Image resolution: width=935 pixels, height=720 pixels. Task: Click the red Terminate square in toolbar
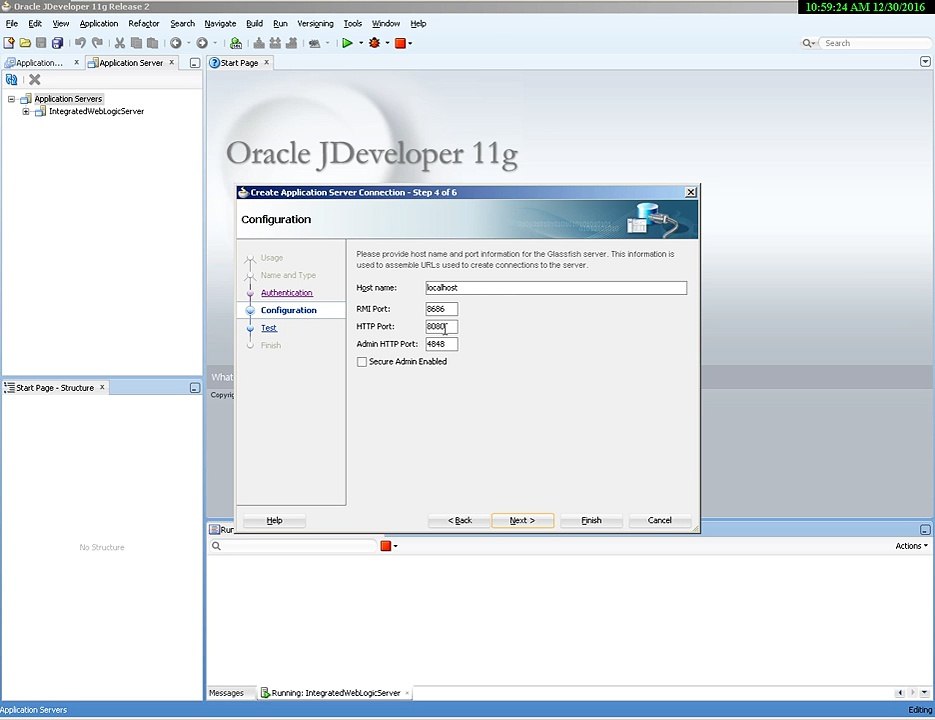[400, 43]
